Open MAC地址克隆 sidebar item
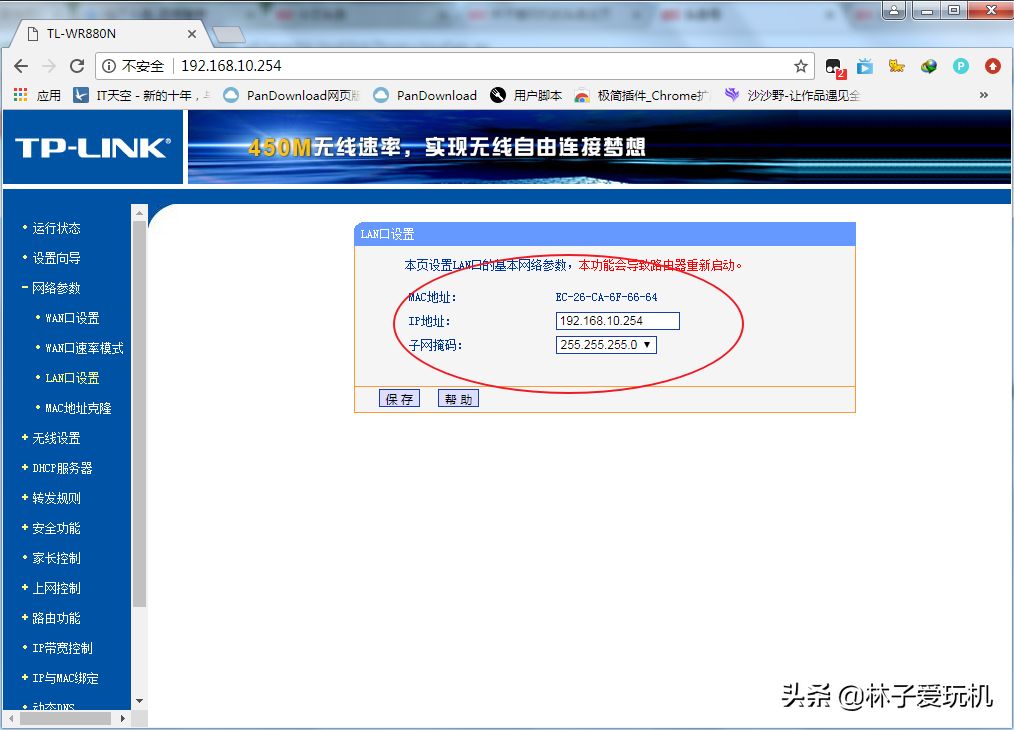Screen dimensions: 1014x730 78,408
